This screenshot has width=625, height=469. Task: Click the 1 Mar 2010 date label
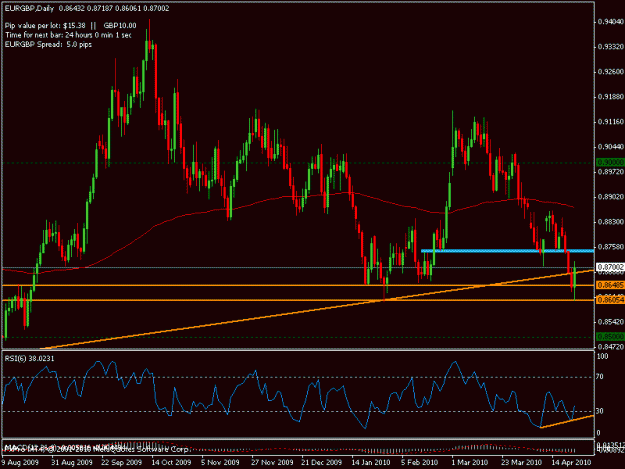tap(470, 463)
